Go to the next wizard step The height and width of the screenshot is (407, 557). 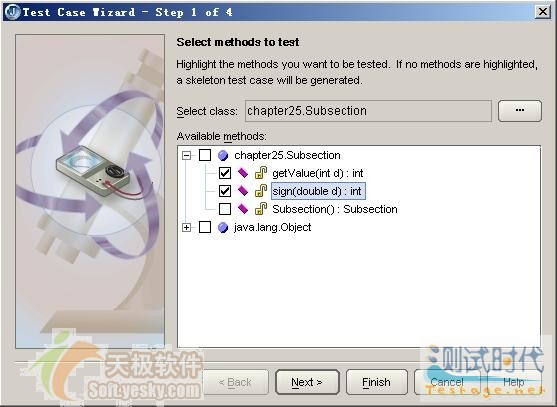click(x=307, y=382)
